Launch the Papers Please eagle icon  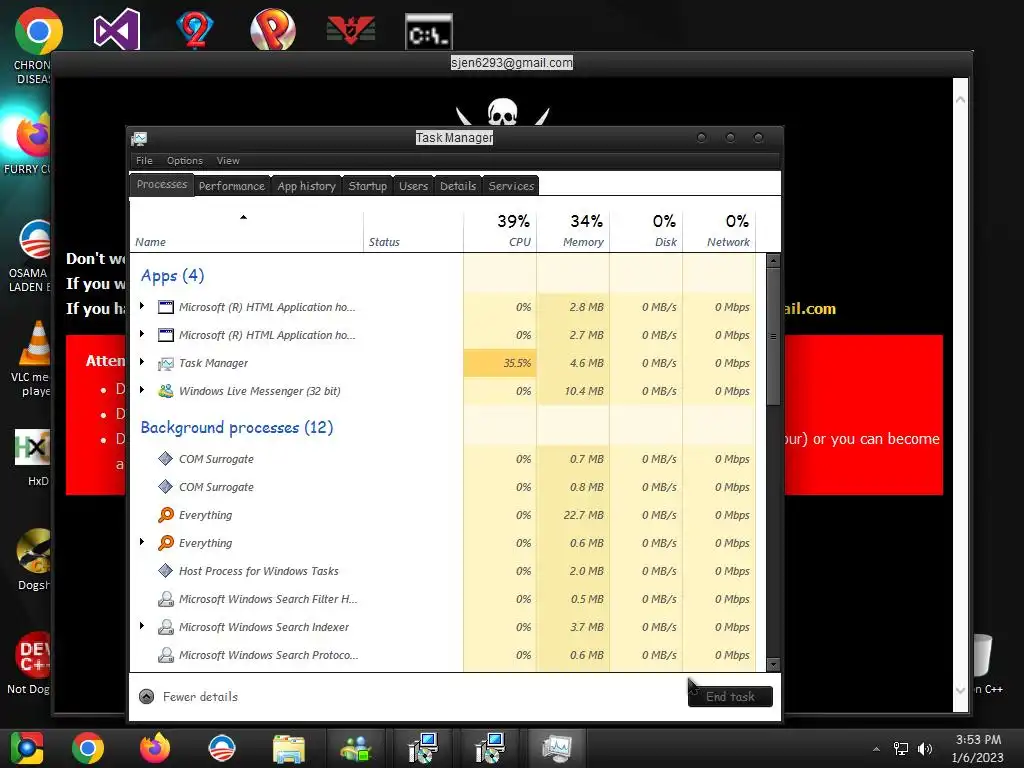(351, 31)
